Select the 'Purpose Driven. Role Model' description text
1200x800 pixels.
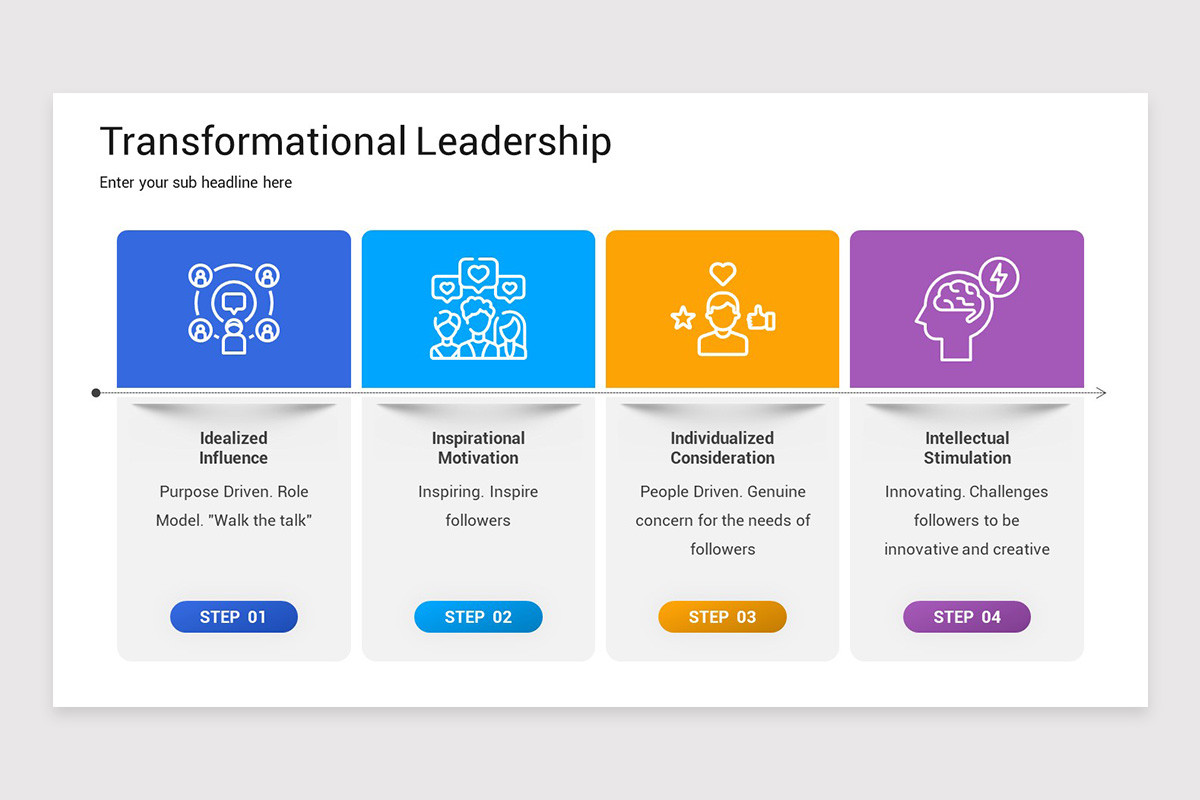[x=234, y=506]
